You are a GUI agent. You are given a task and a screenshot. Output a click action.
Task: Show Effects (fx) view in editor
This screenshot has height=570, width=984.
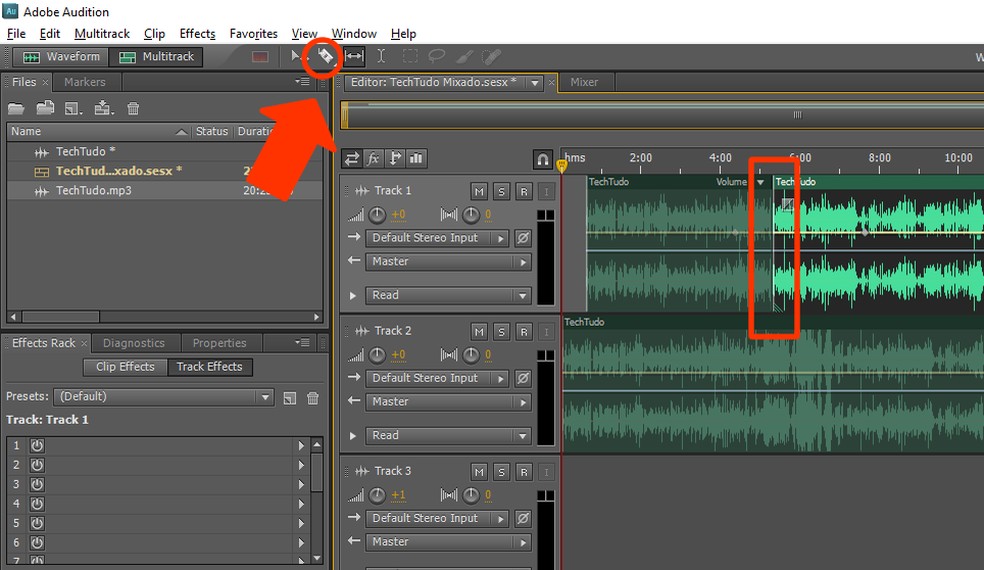coord(373,159)
